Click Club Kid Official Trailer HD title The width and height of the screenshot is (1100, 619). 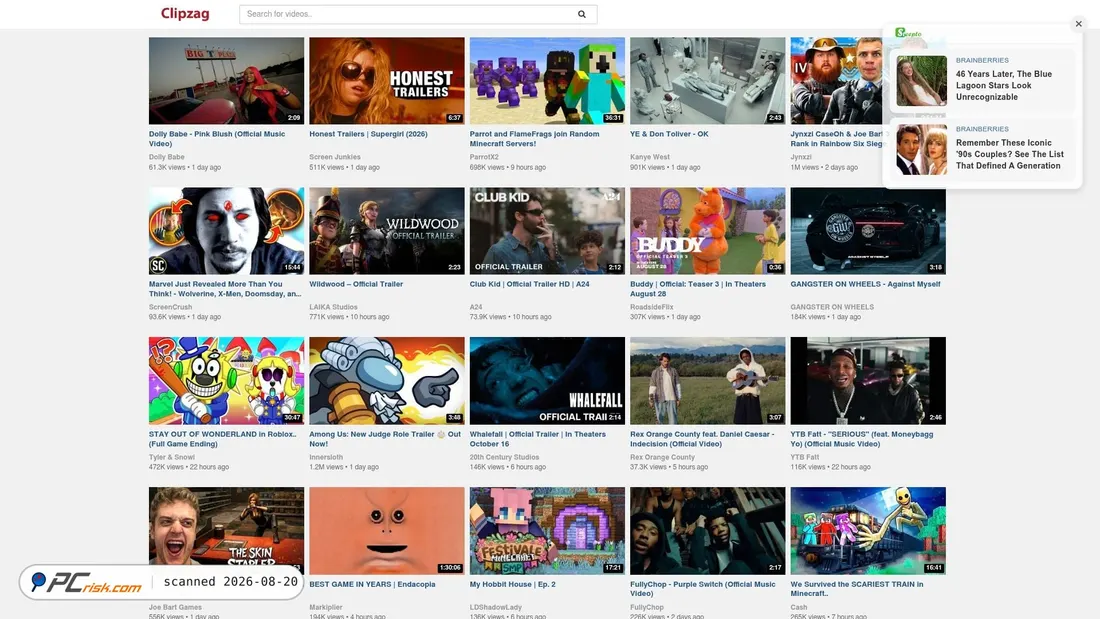tap(530, 284)
